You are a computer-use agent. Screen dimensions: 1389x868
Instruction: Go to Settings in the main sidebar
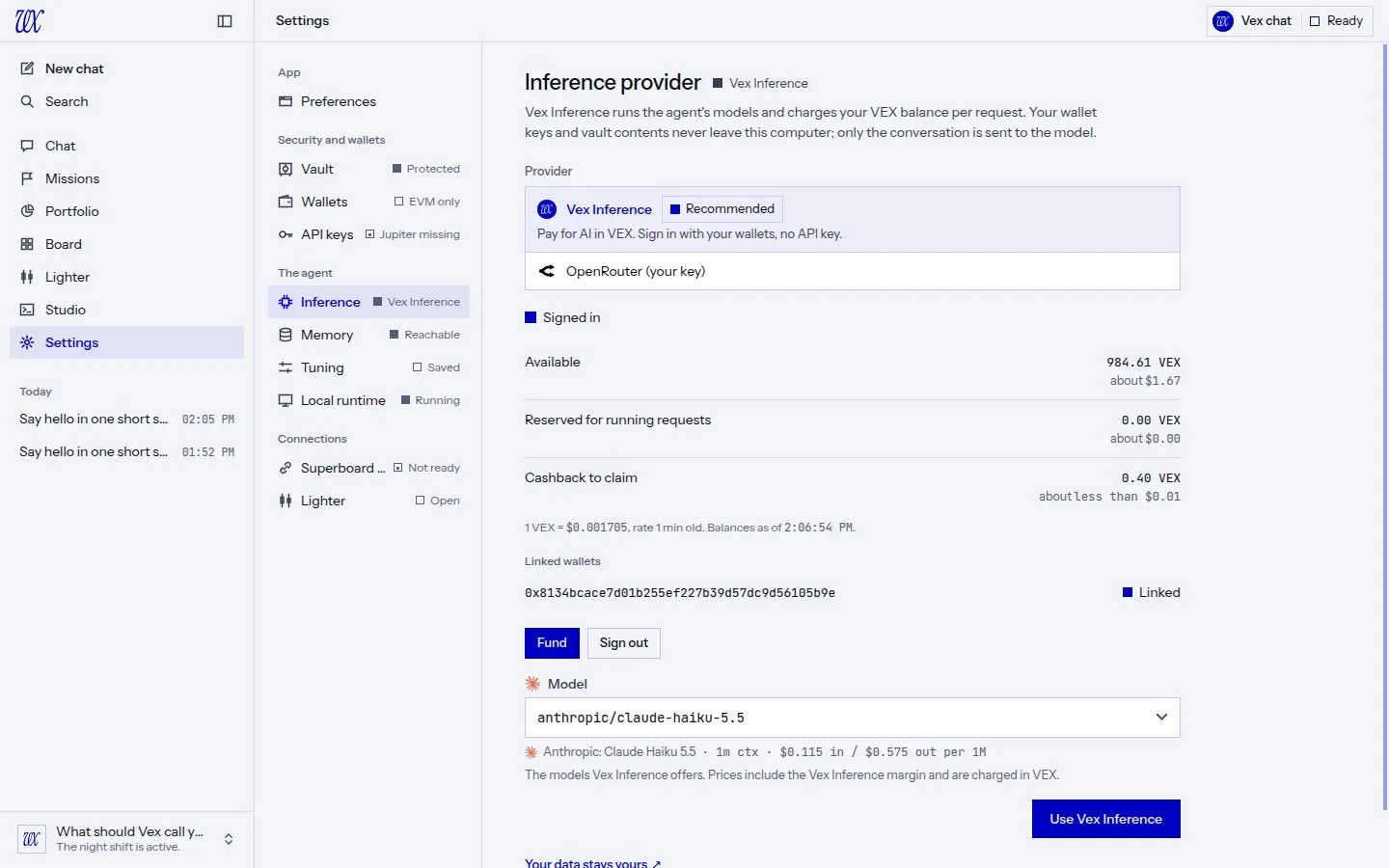coord(126,342)
